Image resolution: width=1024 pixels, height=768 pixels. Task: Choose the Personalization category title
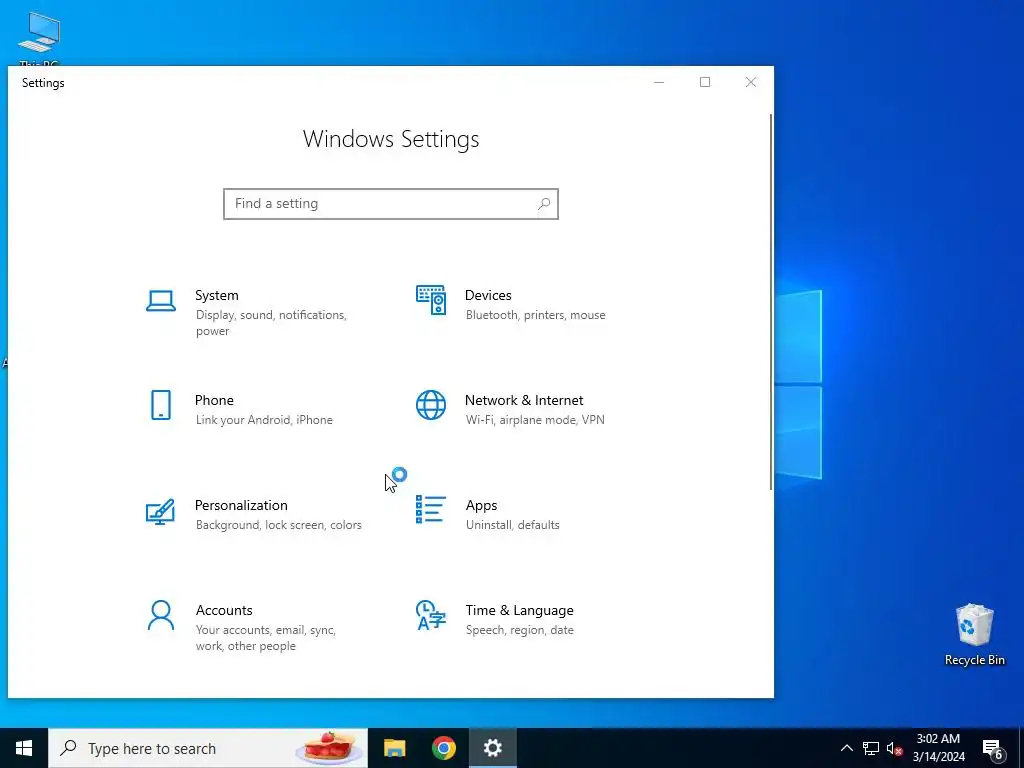241,505
